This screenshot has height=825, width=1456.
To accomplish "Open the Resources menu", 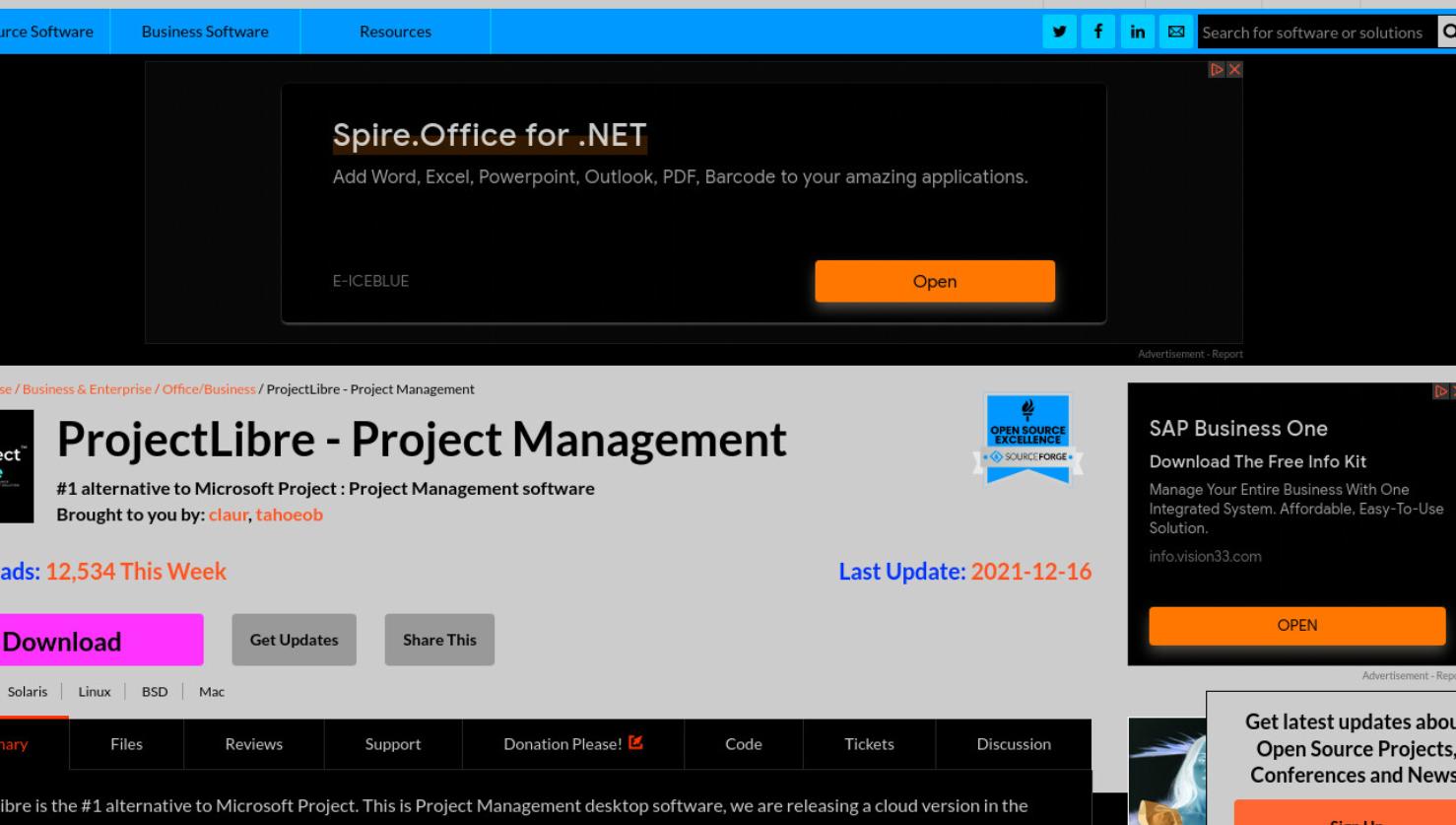I will 395,32.
